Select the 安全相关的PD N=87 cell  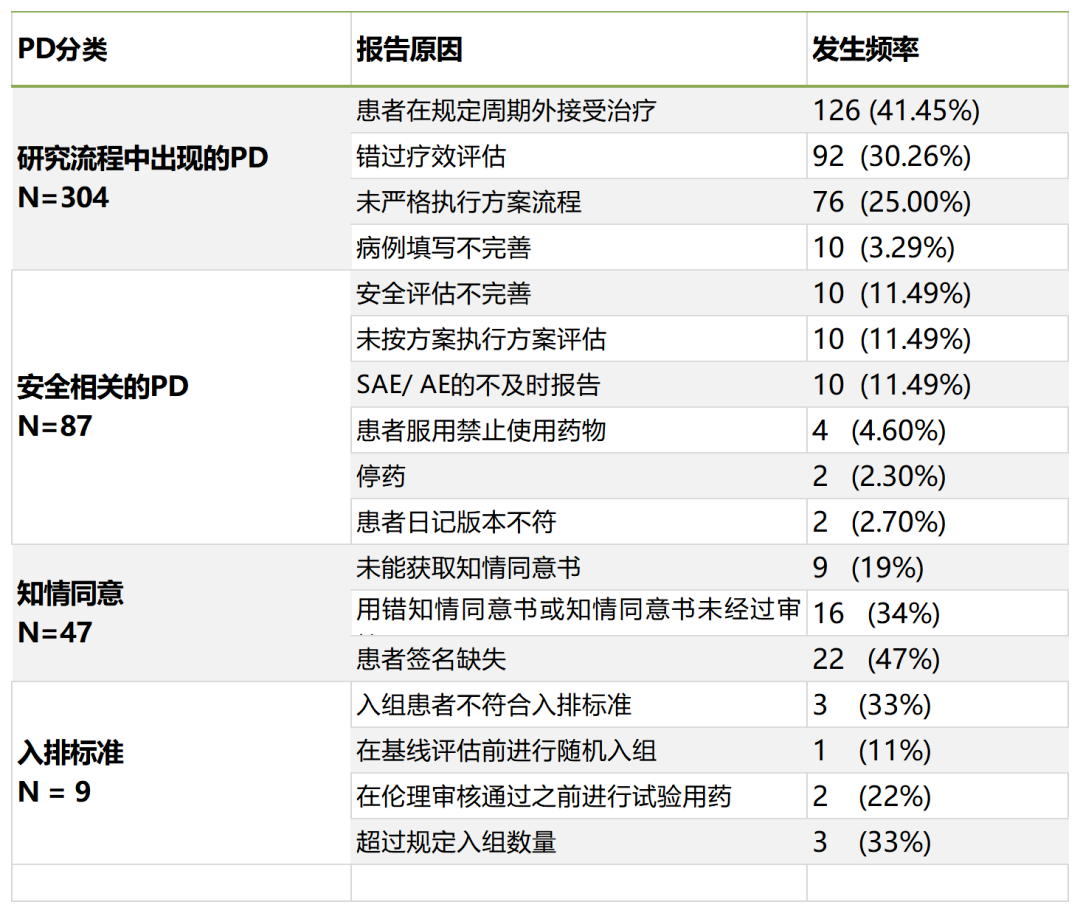[103, 406]
